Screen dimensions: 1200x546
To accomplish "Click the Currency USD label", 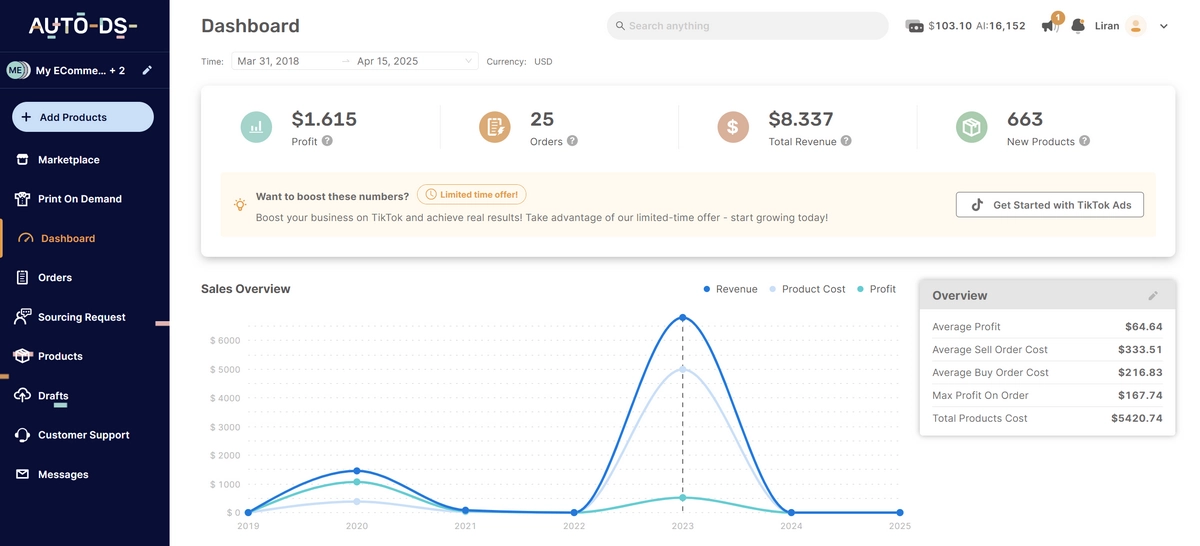I will pos(520,62).
